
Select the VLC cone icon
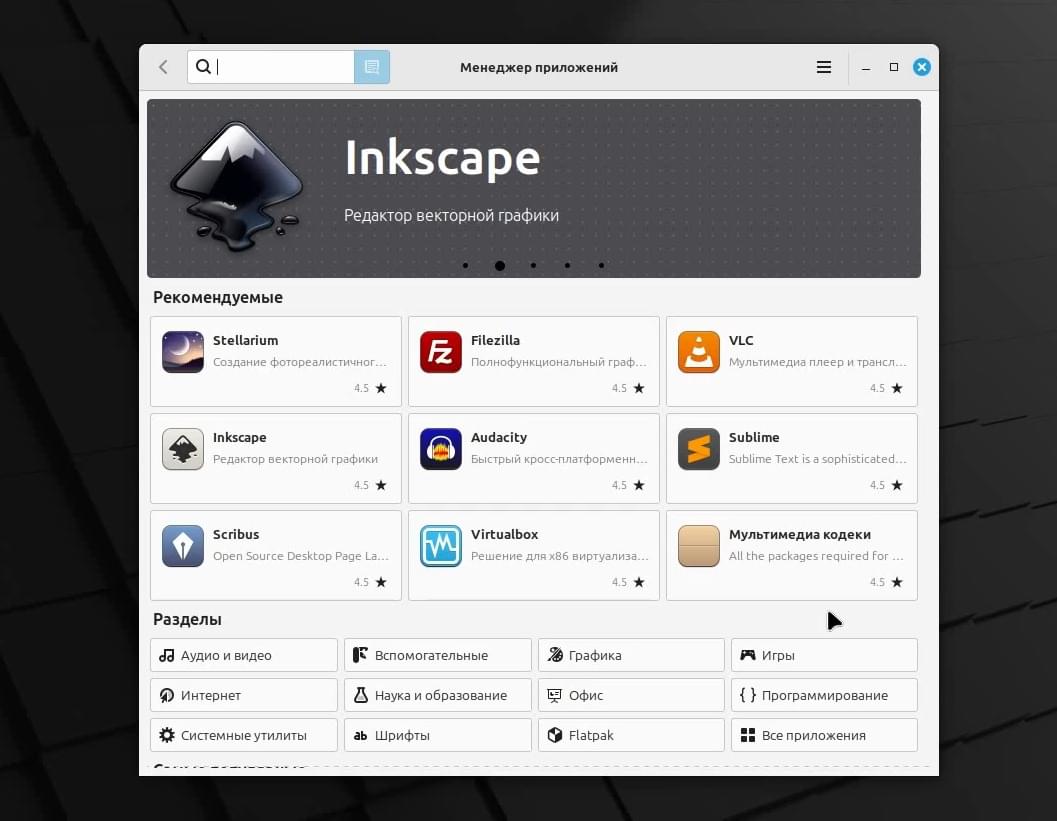pyautogui.click(x=698, y=352)
